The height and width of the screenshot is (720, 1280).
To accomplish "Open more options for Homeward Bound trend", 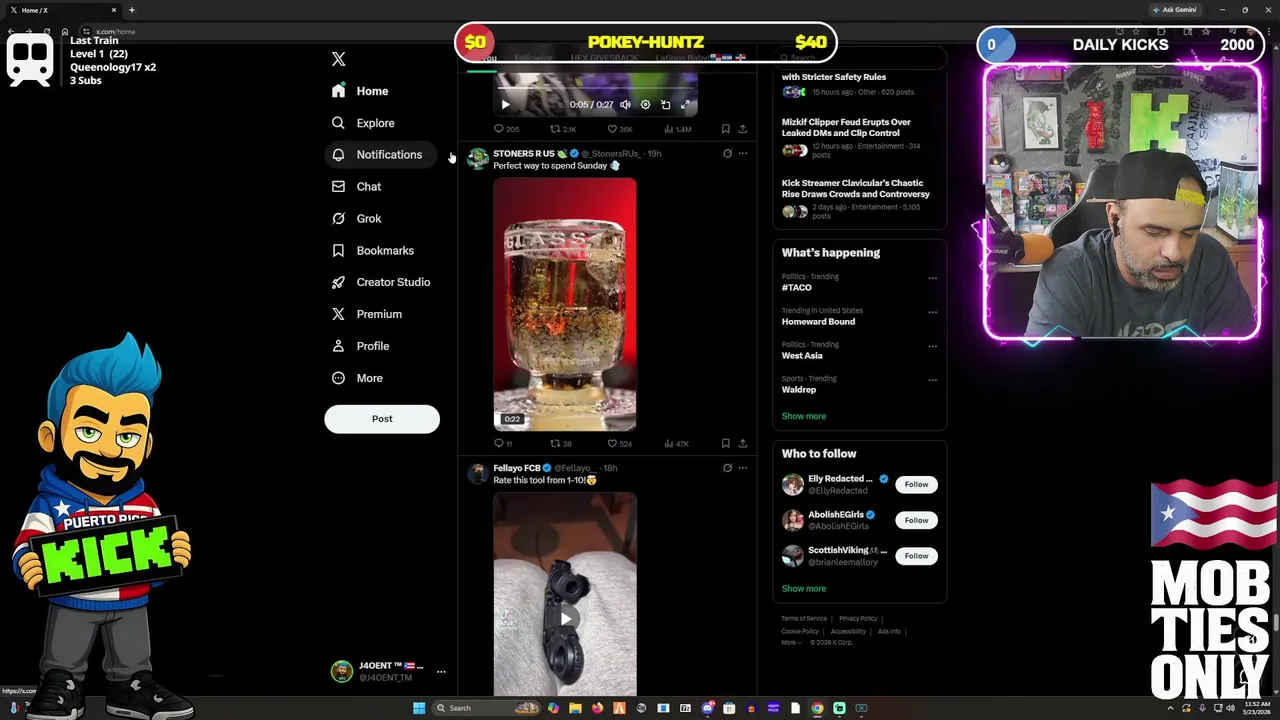I will [x=932, y=312].
